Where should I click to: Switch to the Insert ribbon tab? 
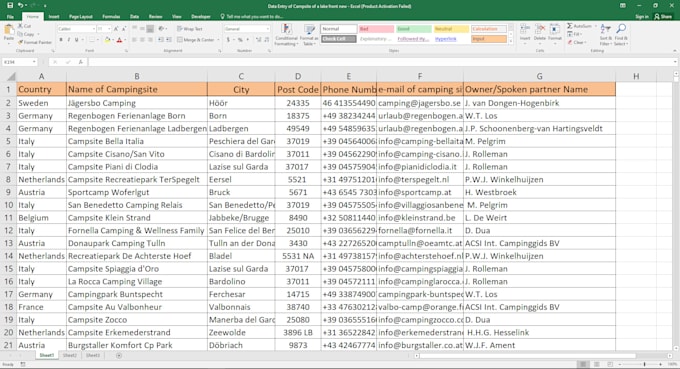pos(54,16)
